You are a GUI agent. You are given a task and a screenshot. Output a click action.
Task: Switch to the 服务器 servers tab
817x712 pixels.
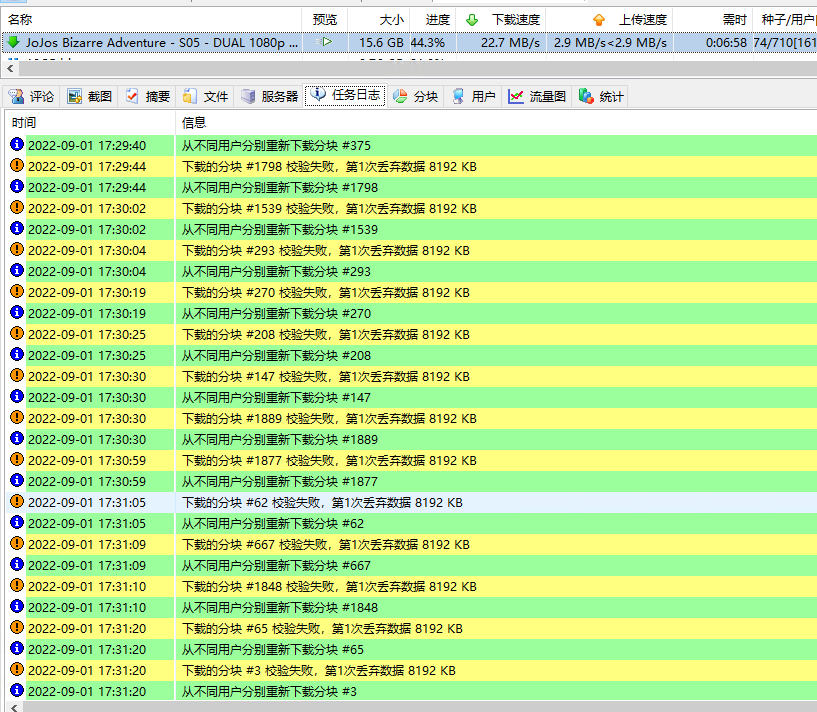pos(269,96)
